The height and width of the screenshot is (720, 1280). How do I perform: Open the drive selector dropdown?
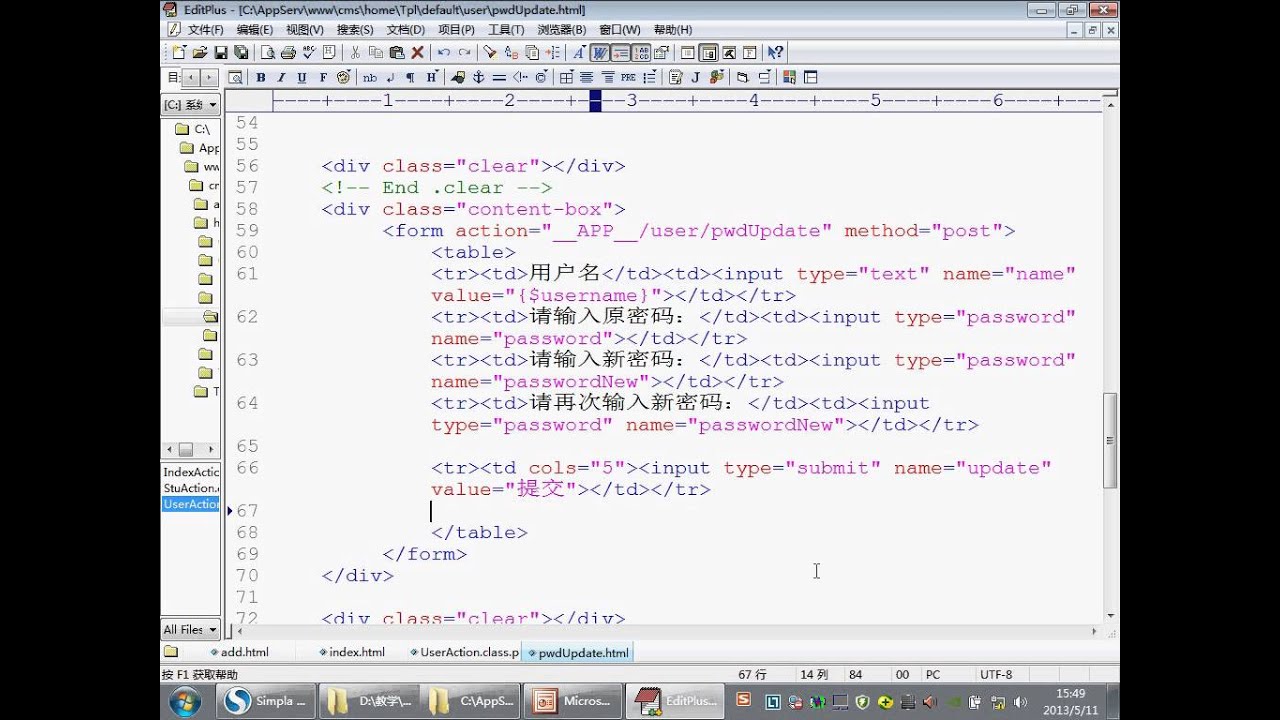(x=191, y=104)
